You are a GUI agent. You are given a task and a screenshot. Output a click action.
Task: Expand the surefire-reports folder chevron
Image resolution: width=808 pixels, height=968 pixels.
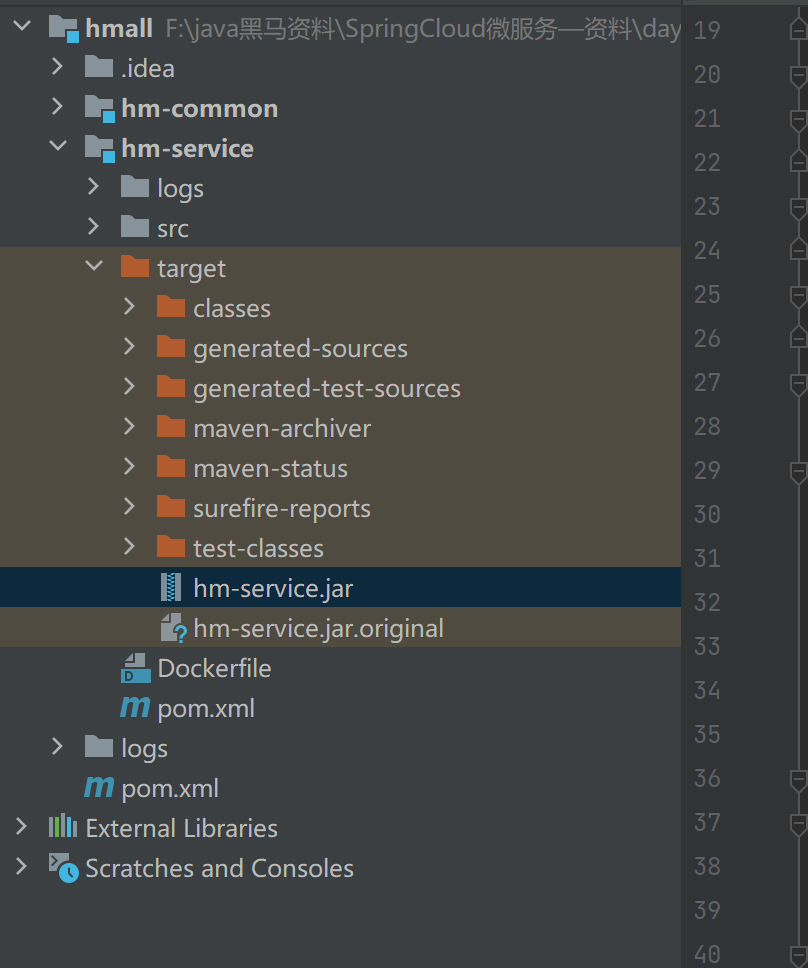pyautogui.click(x=129, y=506)
